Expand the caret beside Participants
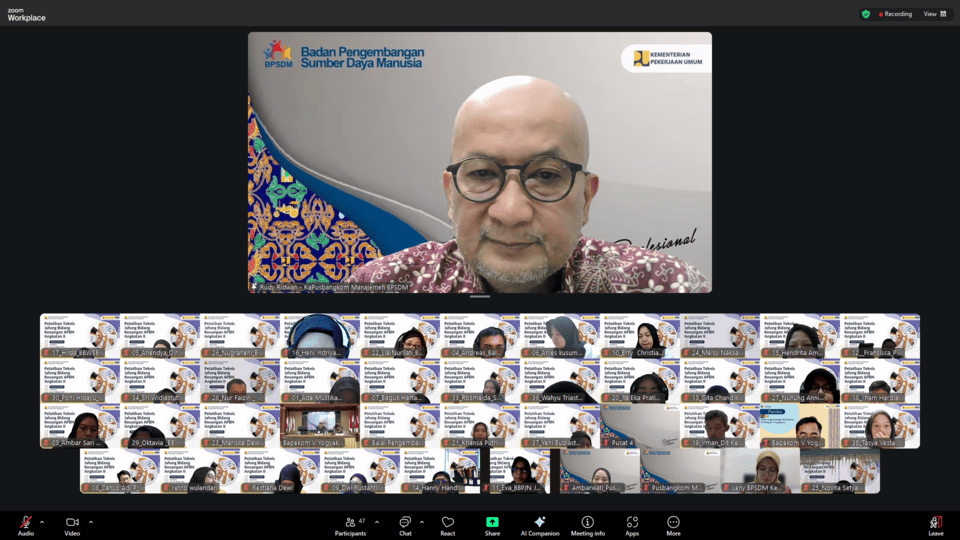The width and height of the screenshot is (960, 540). 377,521
